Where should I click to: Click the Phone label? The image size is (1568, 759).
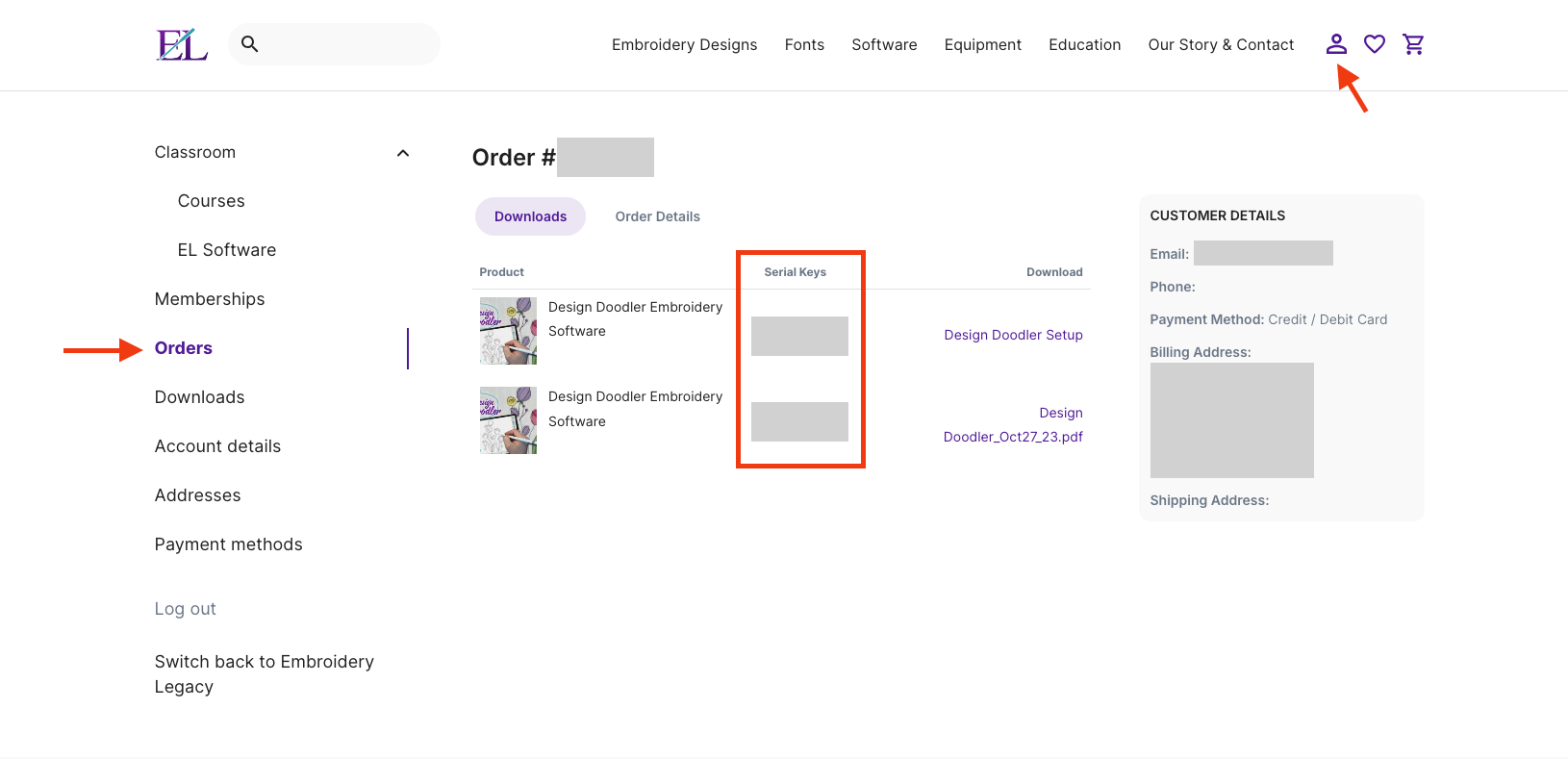point(1172,287)
